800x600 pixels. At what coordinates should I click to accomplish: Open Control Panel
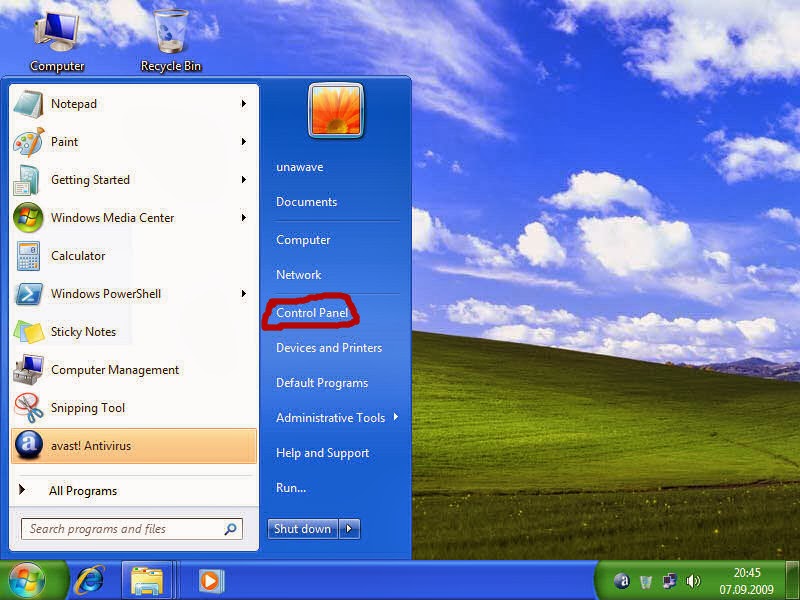point(312,313)
